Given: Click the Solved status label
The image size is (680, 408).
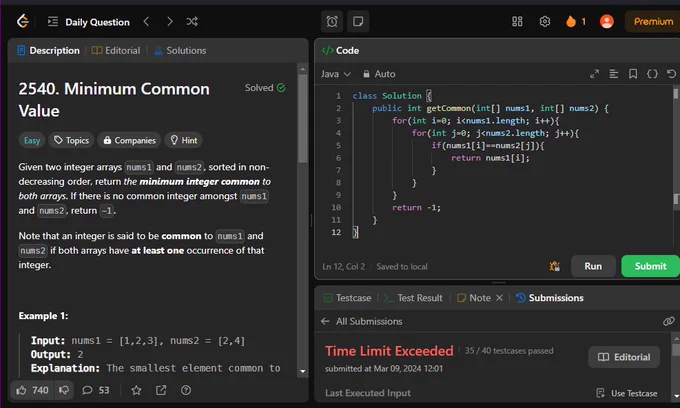Looking at the screenshot, I should (x=265, y=88).
